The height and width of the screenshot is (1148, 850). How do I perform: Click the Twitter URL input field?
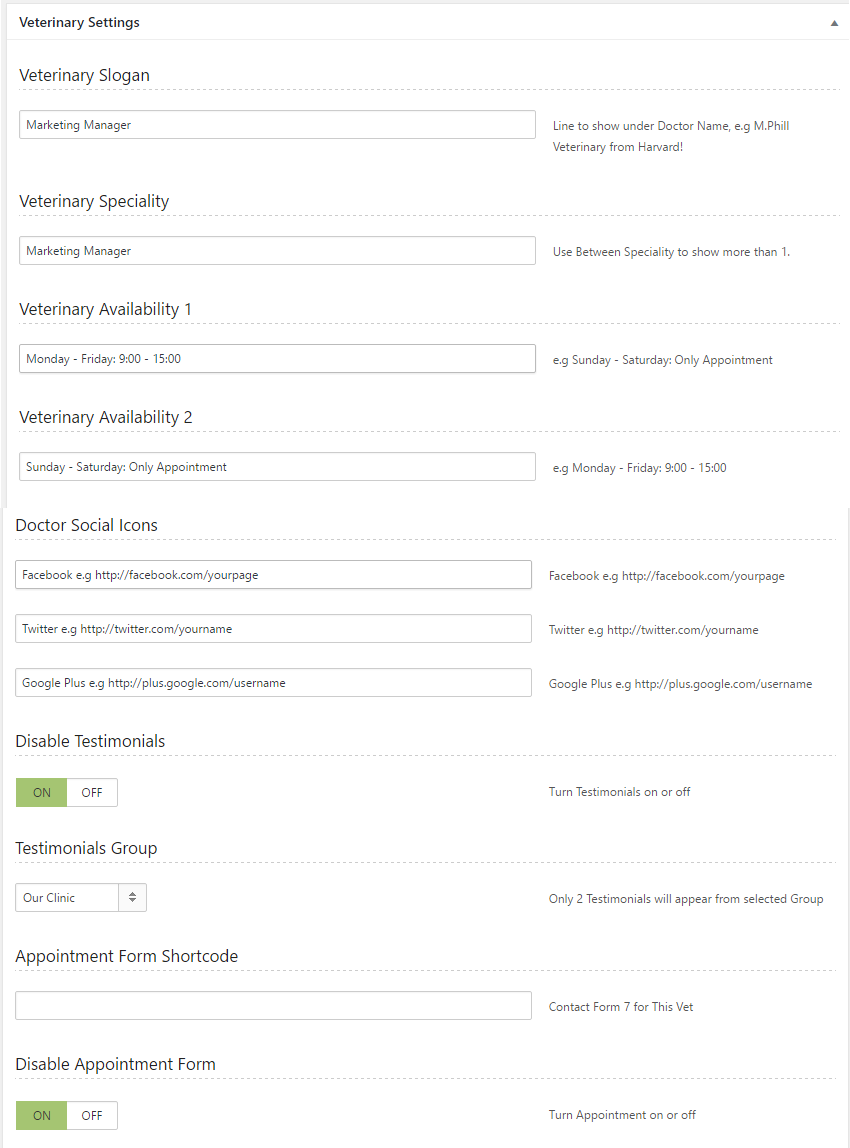pyautogui.click(x=273, y=629)
